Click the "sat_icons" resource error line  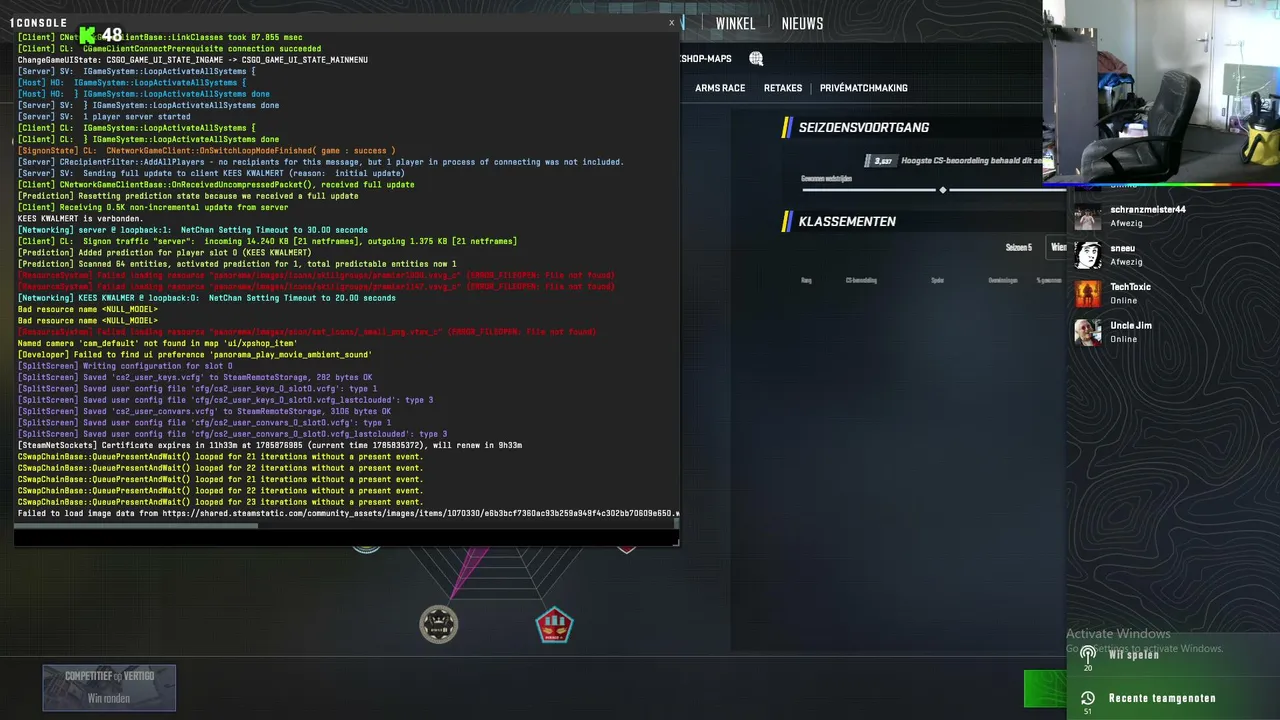point(307,332)
